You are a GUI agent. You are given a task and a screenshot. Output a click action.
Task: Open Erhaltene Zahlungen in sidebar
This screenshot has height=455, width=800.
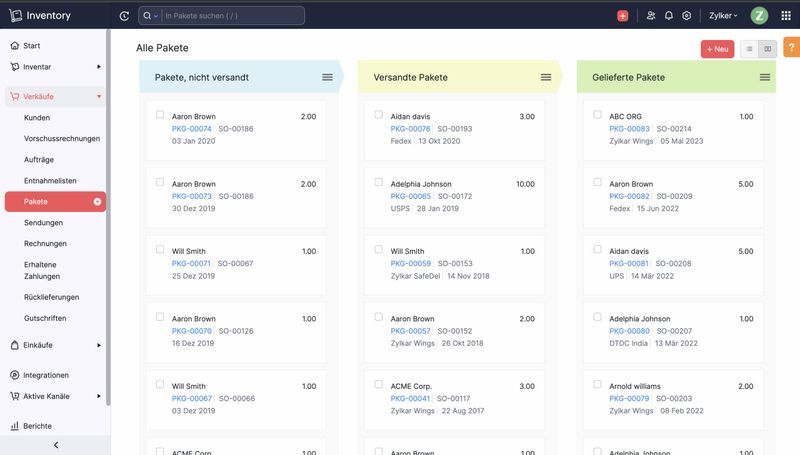[42, 270]
